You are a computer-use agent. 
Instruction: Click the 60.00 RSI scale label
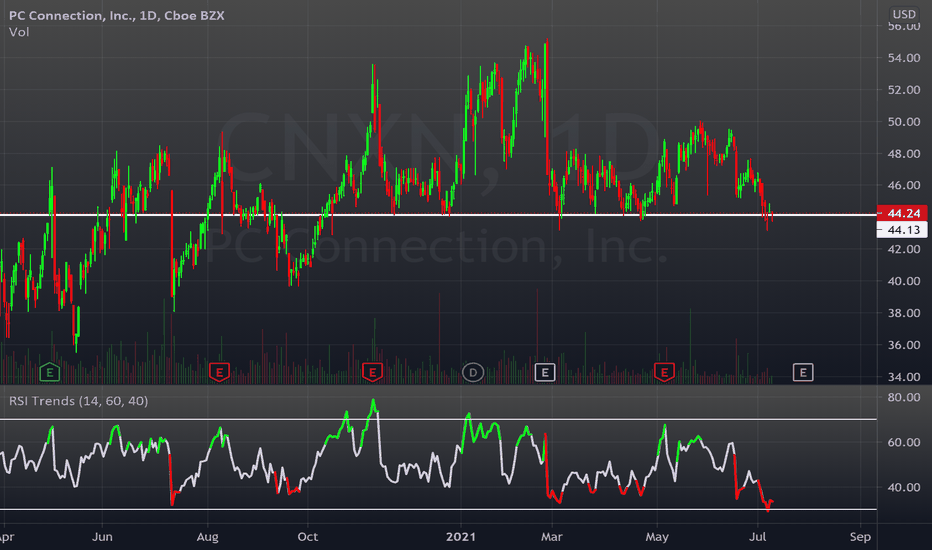pyautogui.click(x=903, y=442)
